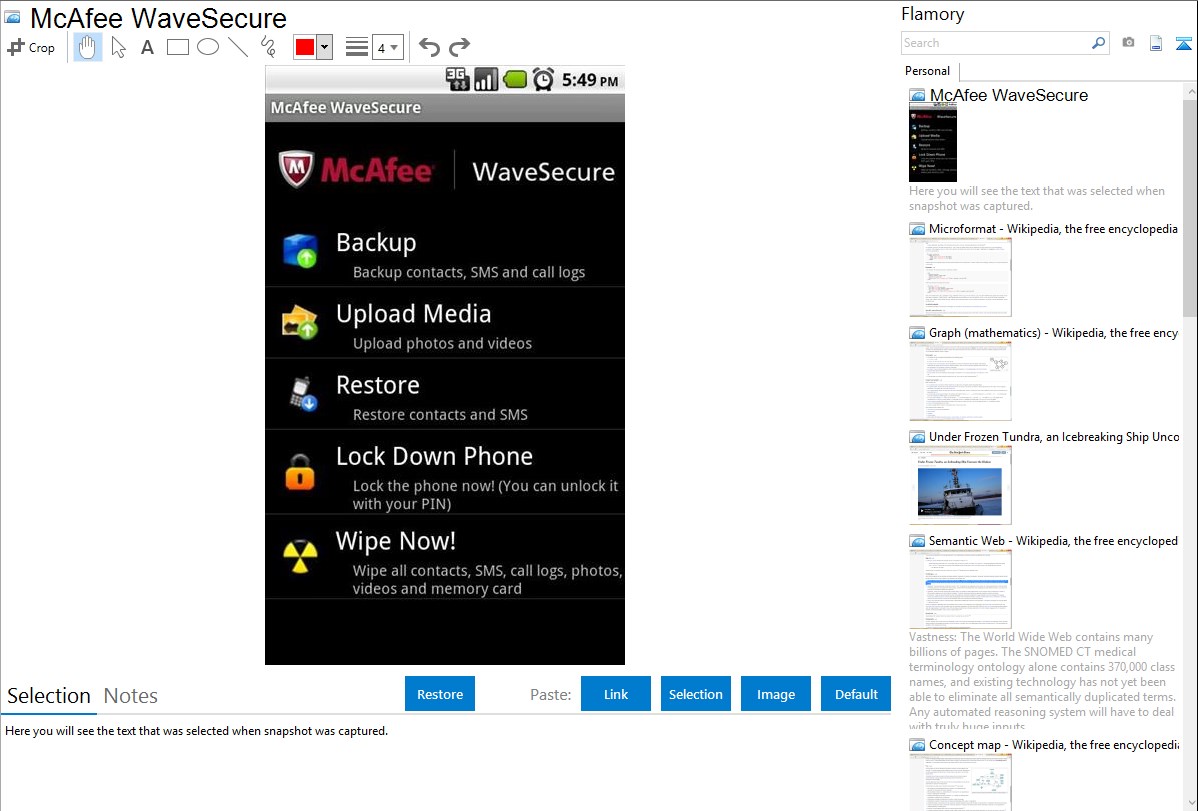Image resolution: width=1198 pixels, height=811 pixels.
Task: Click the Paste Selection button
Action: click(x=696, y=694)
